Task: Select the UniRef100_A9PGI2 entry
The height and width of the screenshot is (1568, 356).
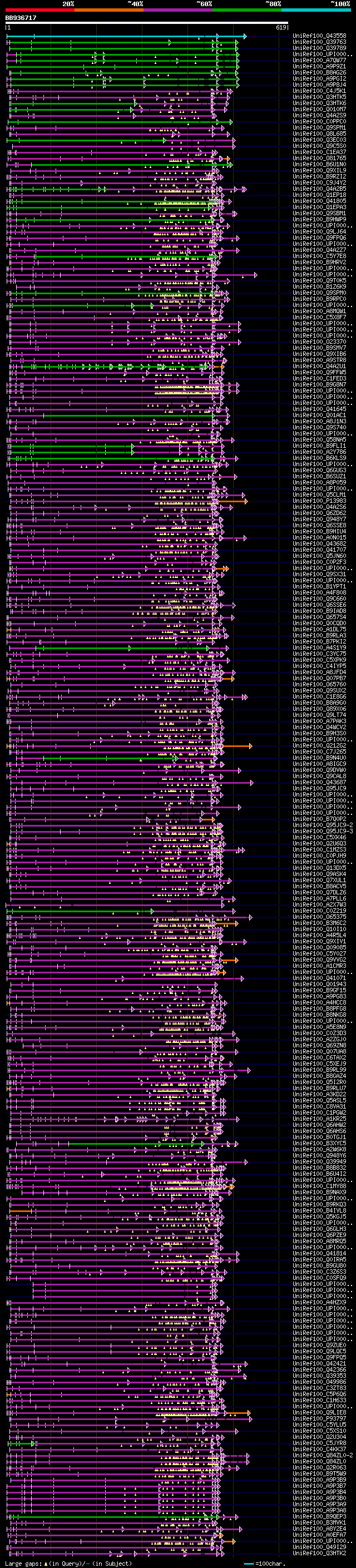Action: [319, 78]
